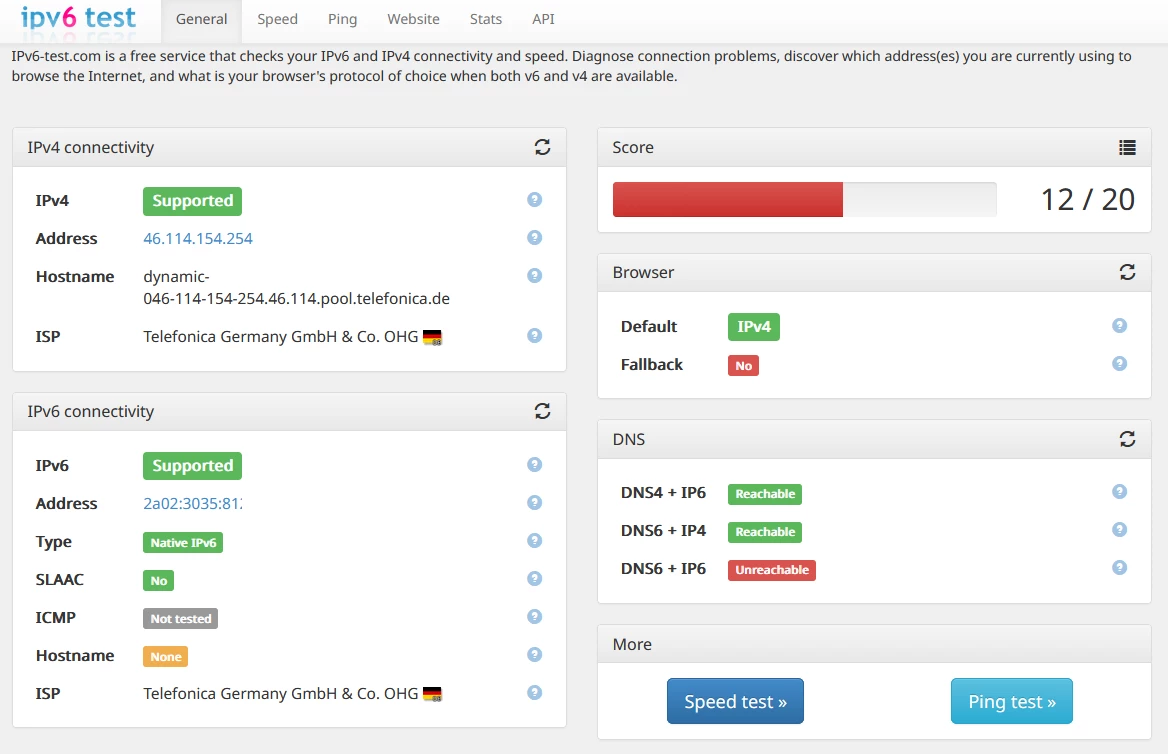Viewport: 1168px width, 754px height.
Task: Switch to the Ping tab
Action: (342, 19)
